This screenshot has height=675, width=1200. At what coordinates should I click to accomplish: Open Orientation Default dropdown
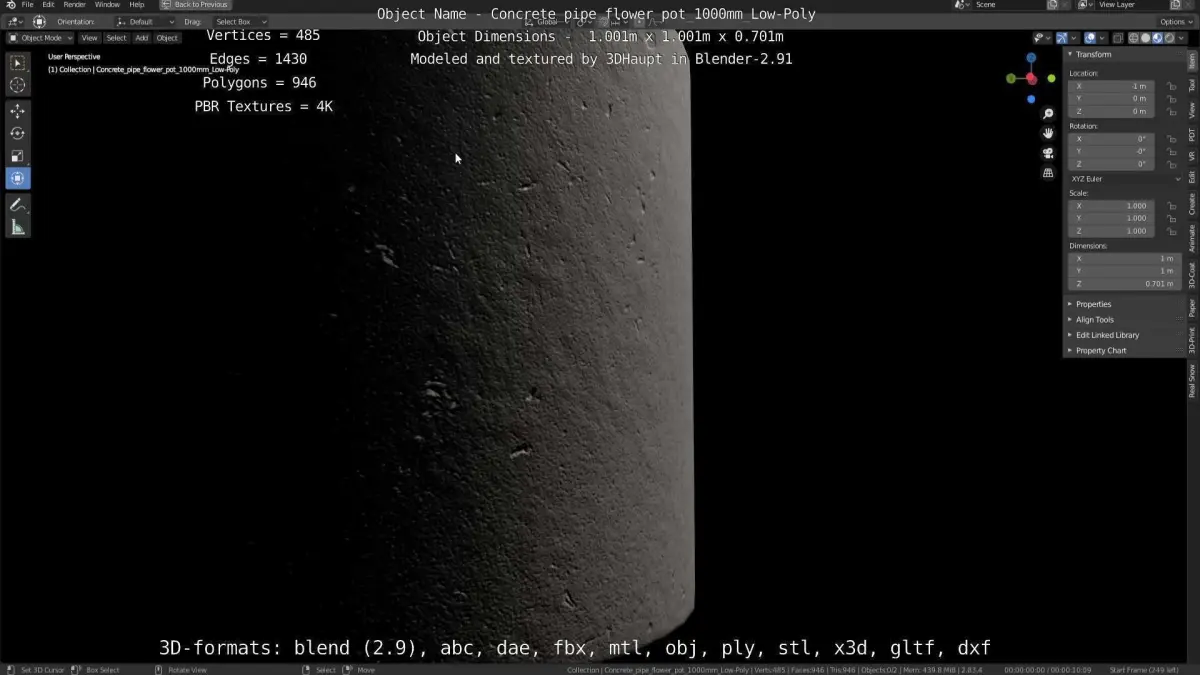point(145,21)
